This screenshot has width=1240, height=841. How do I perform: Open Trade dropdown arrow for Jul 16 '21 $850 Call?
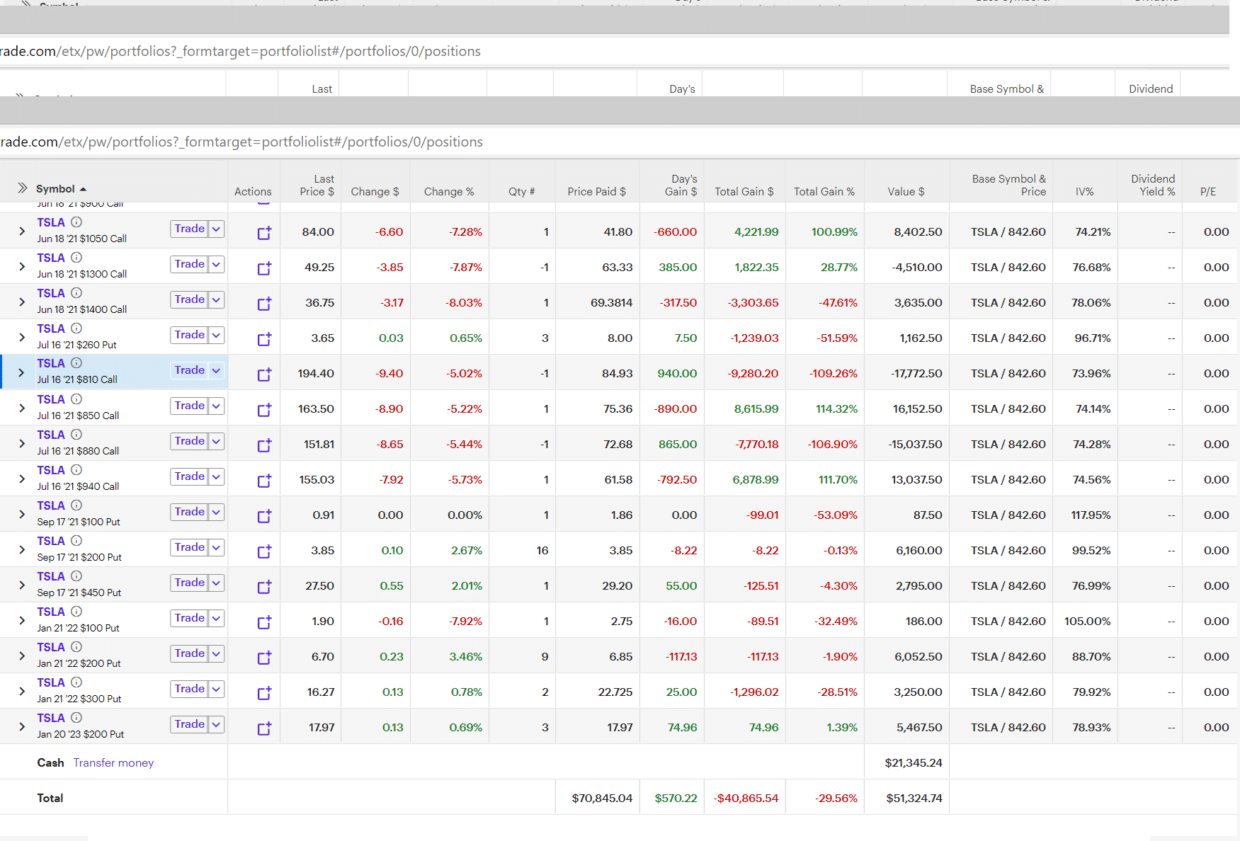(216, 405)
